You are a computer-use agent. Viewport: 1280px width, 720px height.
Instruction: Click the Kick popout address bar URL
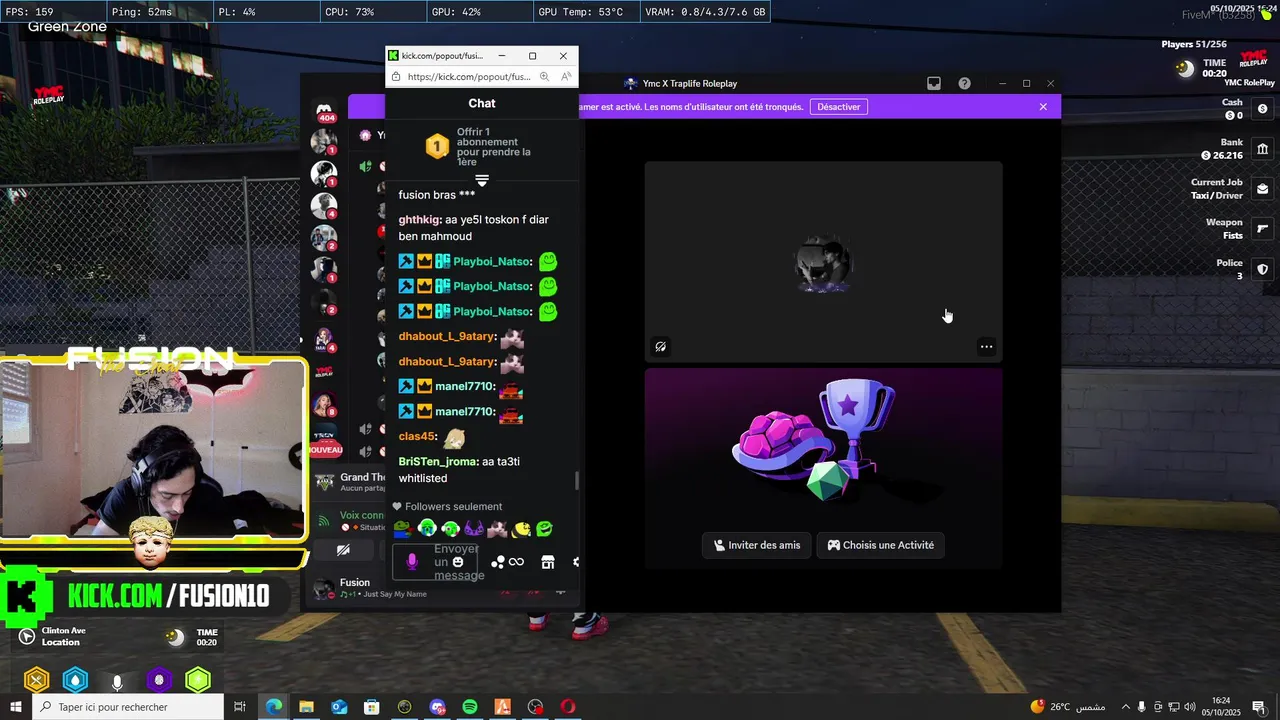tap(469, 77)
